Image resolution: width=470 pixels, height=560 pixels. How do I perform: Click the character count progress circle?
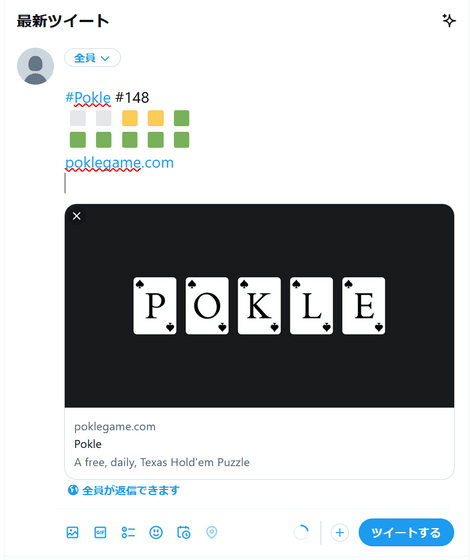tap(301, 532)
